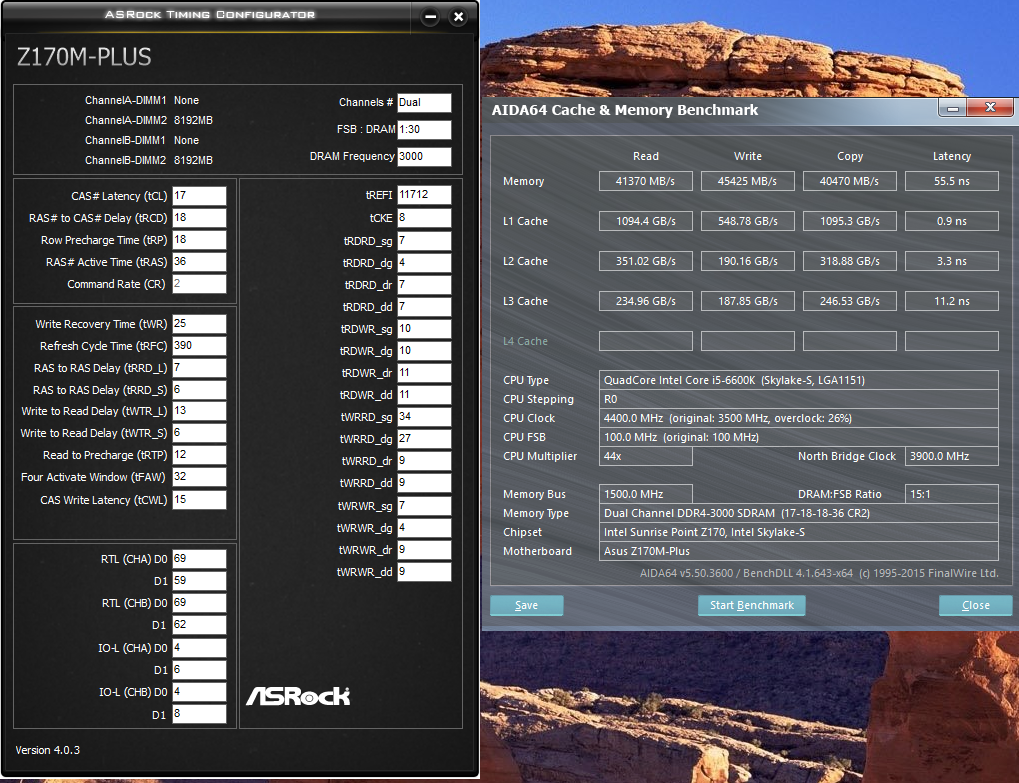Select the tCKE value field
Viewport: 1019px width, 783px height.
click(x=424, y=218)
